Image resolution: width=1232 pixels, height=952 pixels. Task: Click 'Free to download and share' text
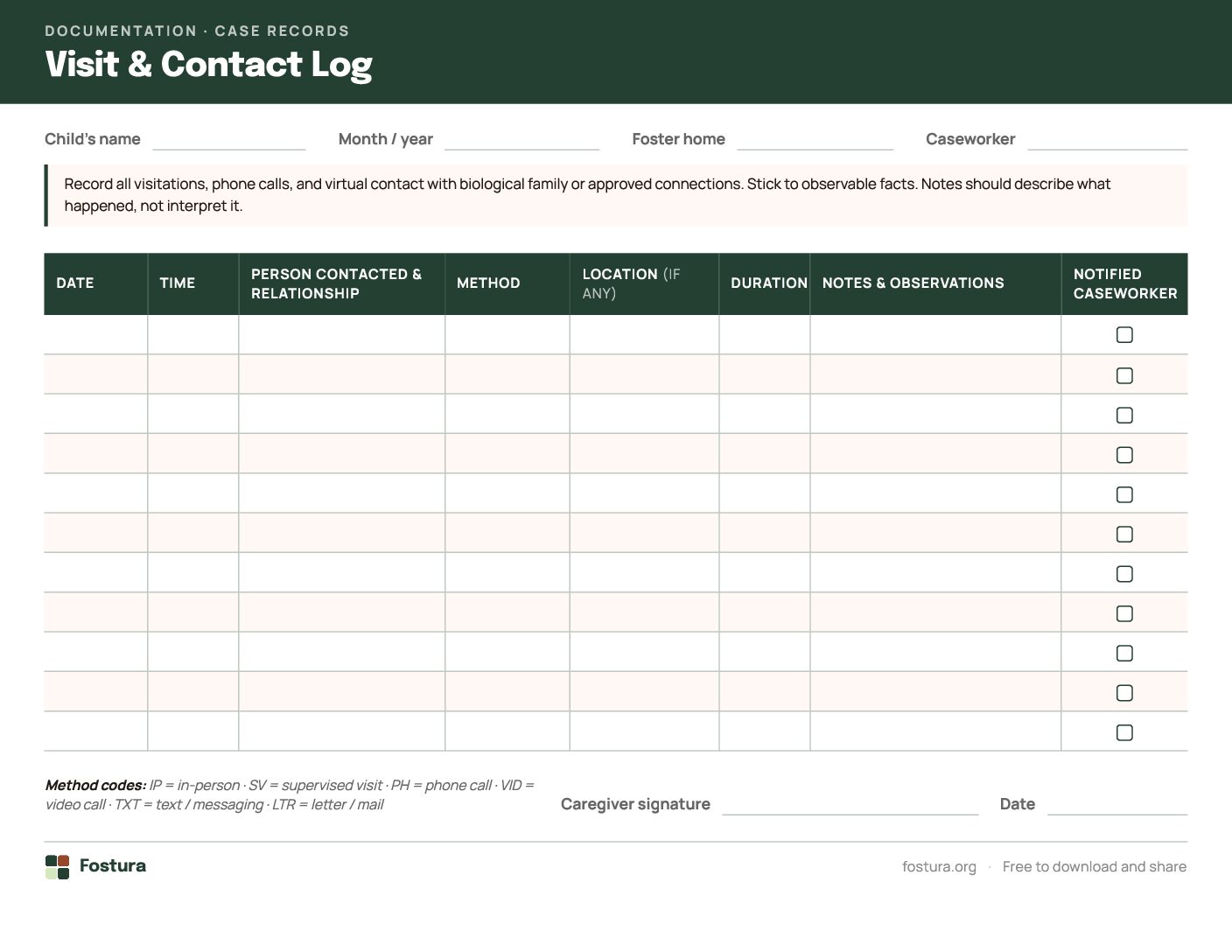(1095, 866)
